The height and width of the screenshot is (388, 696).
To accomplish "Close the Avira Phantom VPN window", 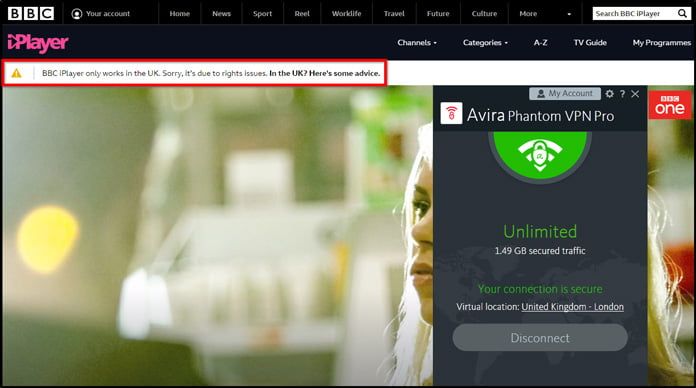I will 635,94.
